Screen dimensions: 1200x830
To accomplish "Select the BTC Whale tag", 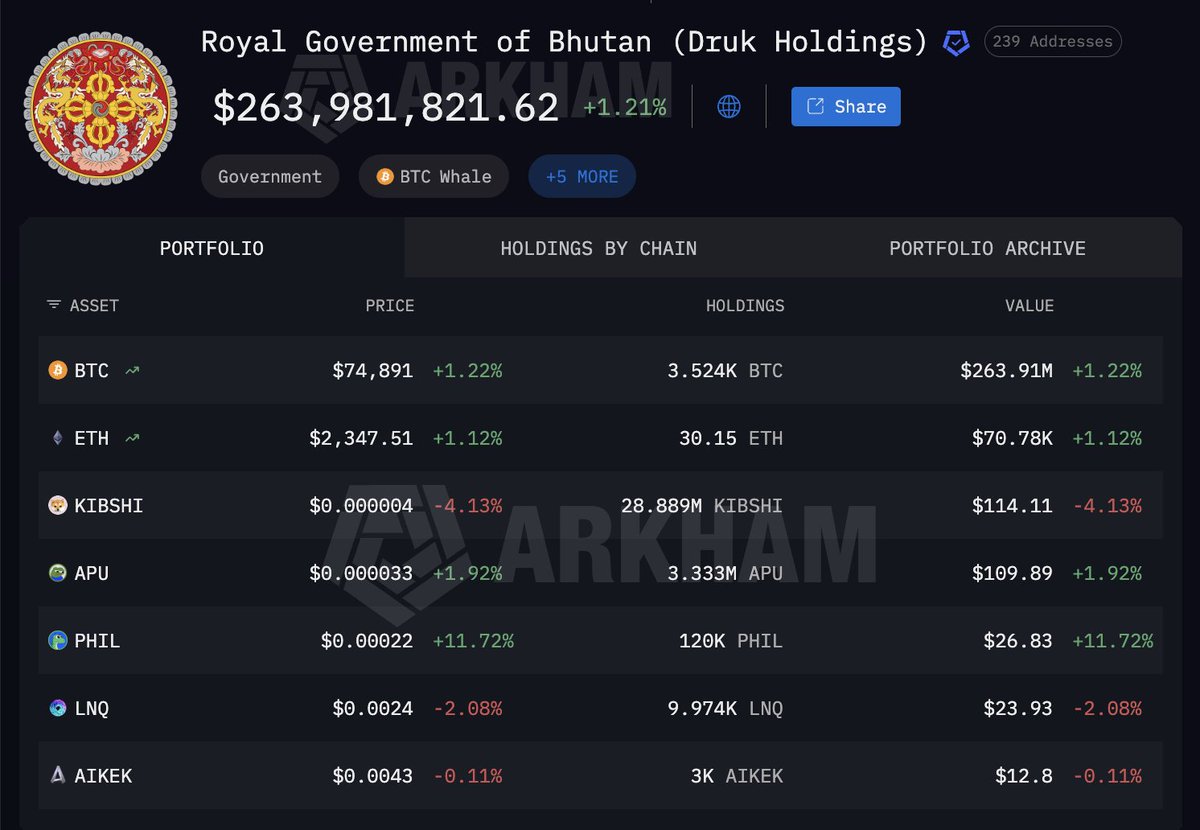I will click(434, 177).
